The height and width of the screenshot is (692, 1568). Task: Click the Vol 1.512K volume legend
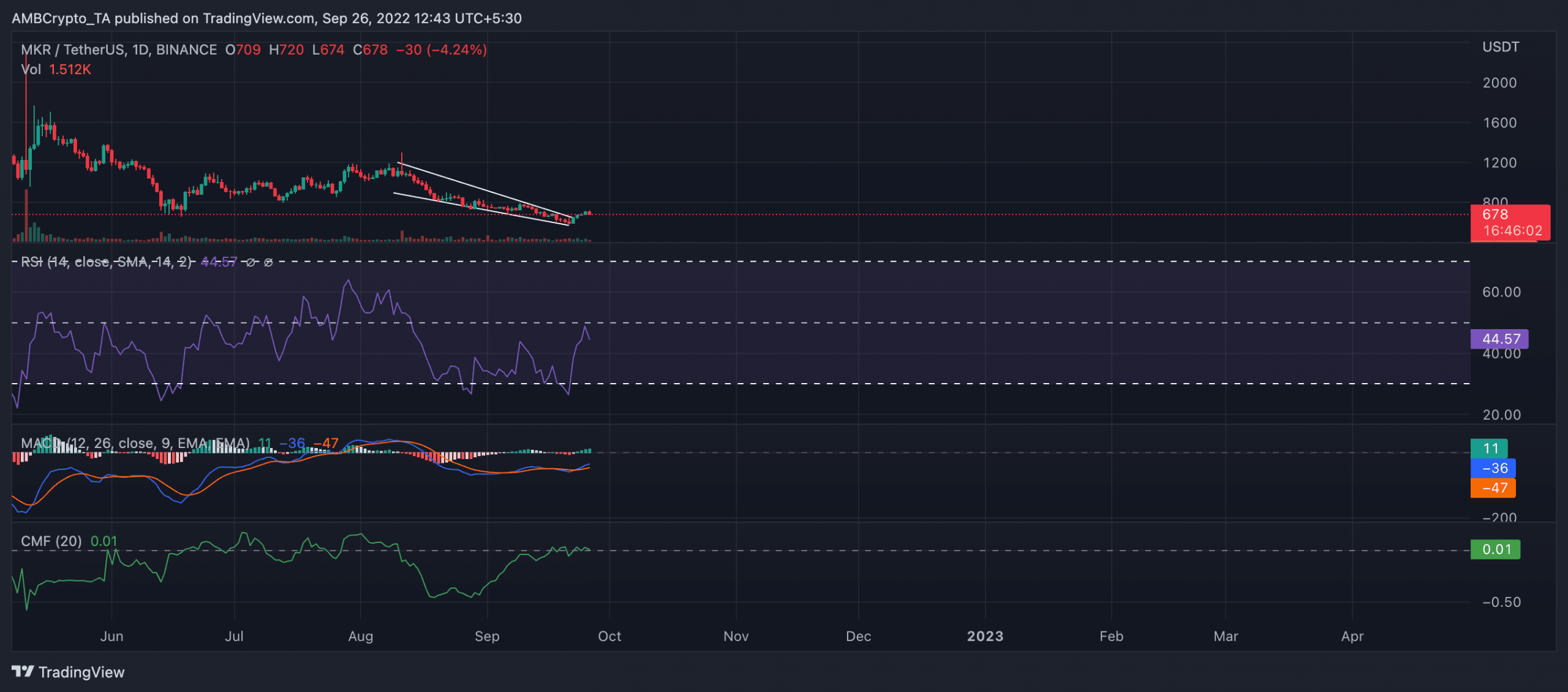pos(56,69)
